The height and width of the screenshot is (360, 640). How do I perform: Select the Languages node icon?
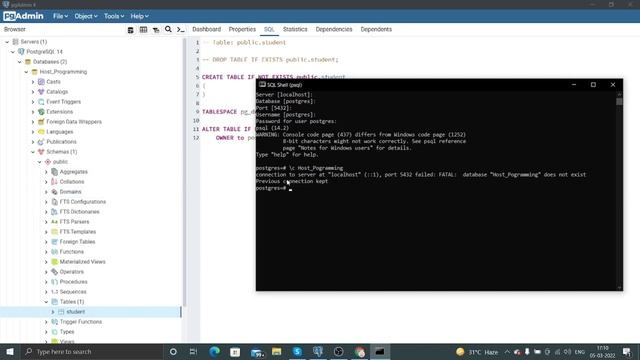pos(41,132)
